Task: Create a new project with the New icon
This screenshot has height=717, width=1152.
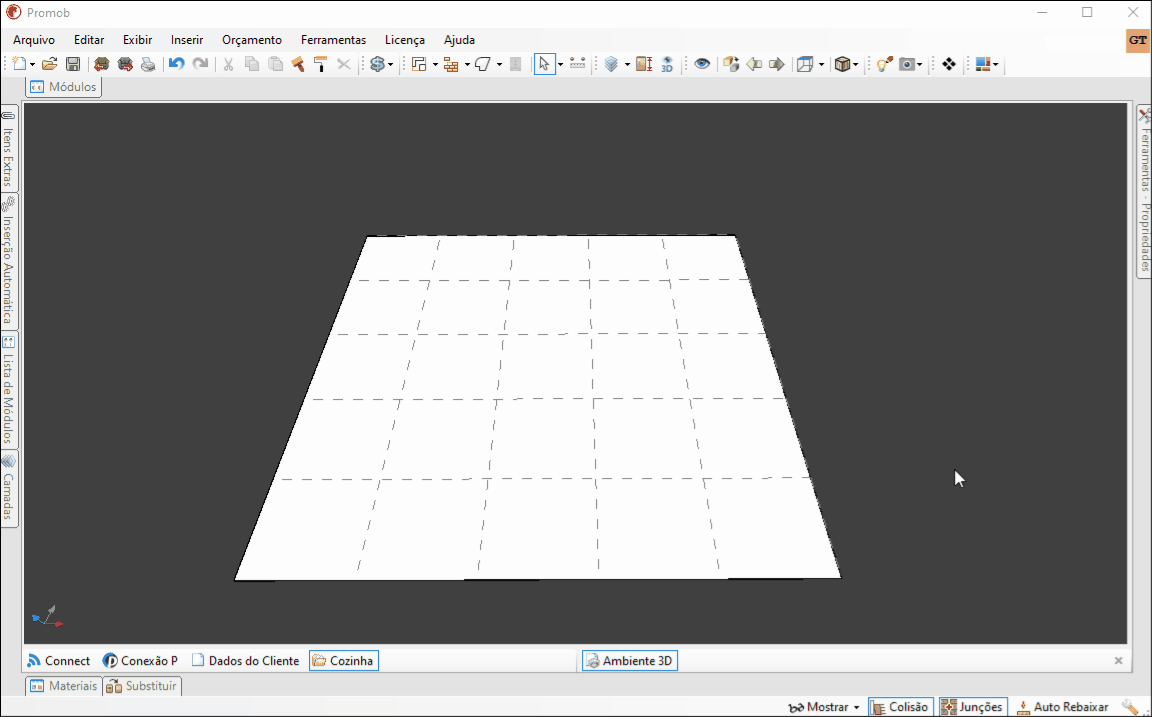Action: click(21, 64)
